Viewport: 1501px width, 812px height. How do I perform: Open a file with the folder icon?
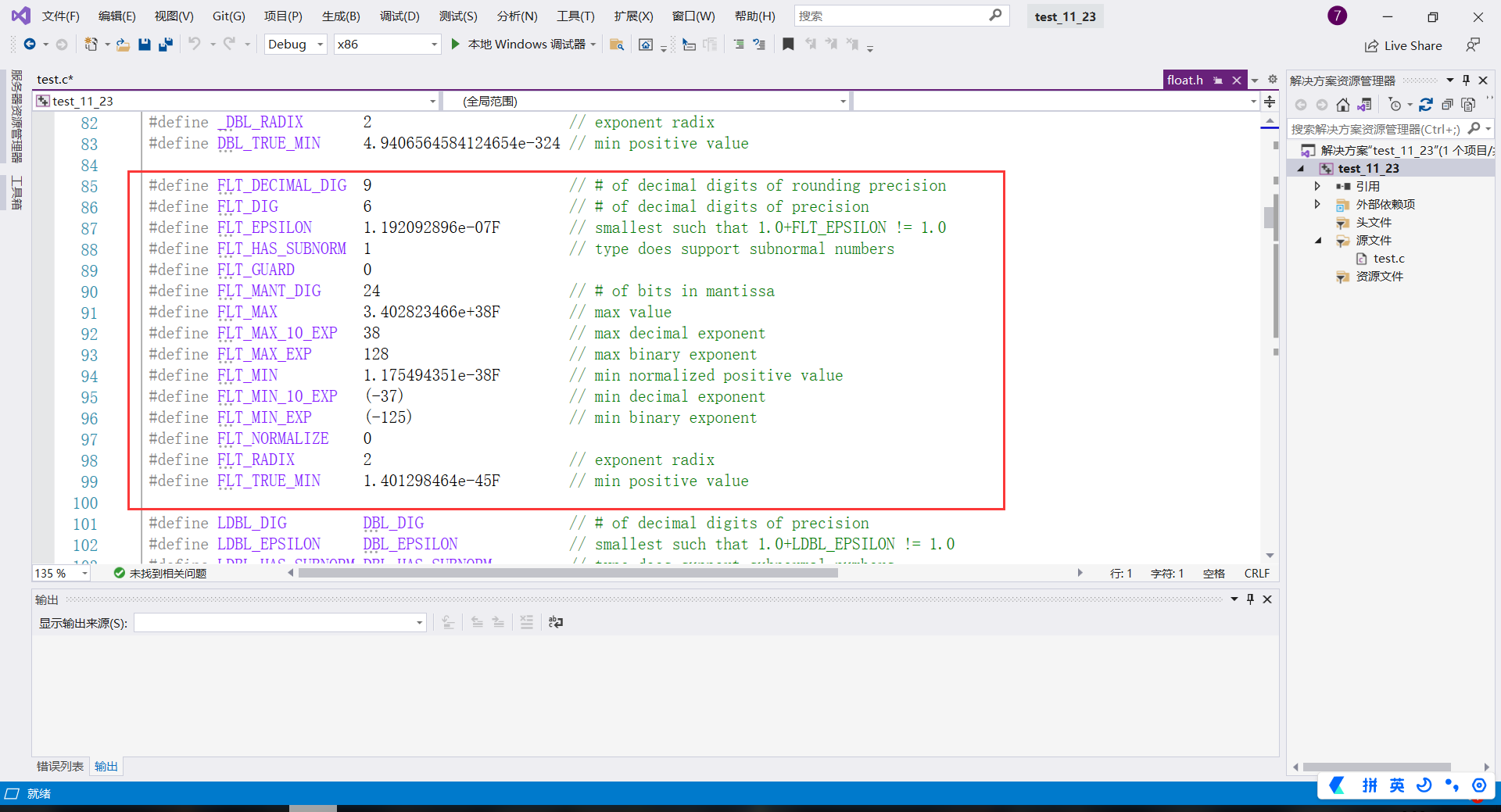tap(123, 45)
